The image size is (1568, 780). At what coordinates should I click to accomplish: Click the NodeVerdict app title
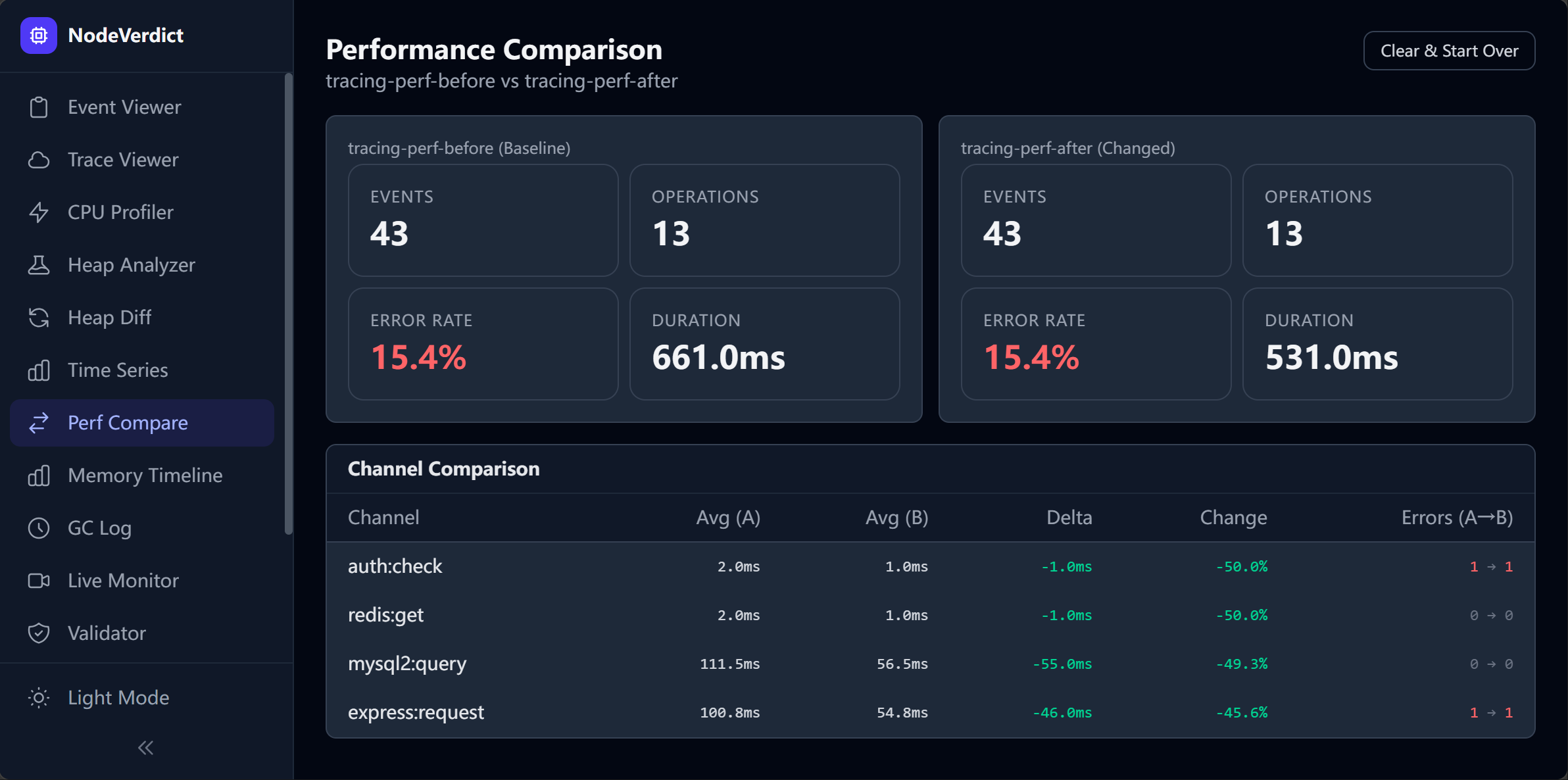(x=126, y=36)
